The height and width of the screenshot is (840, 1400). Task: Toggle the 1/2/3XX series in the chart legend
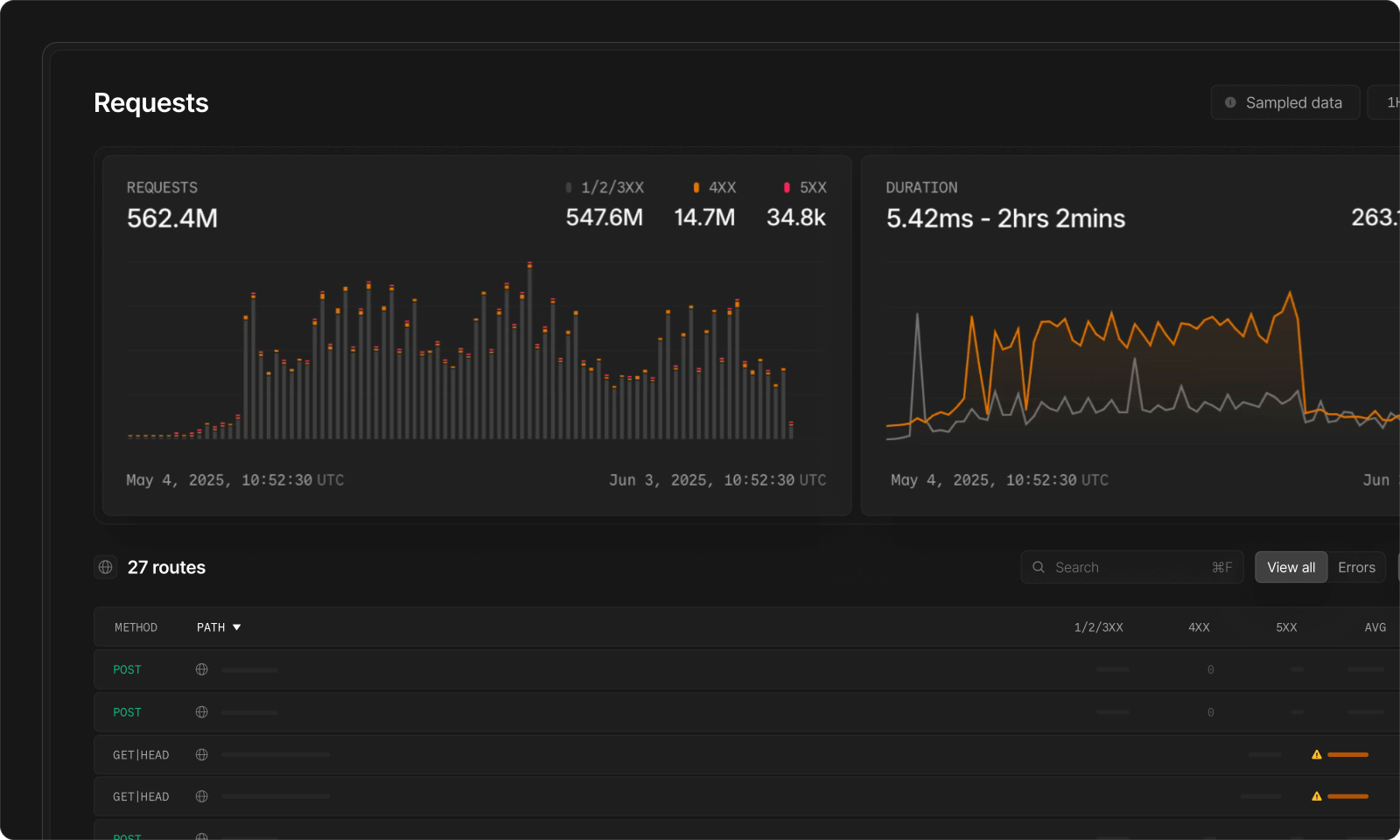point(612,187)
